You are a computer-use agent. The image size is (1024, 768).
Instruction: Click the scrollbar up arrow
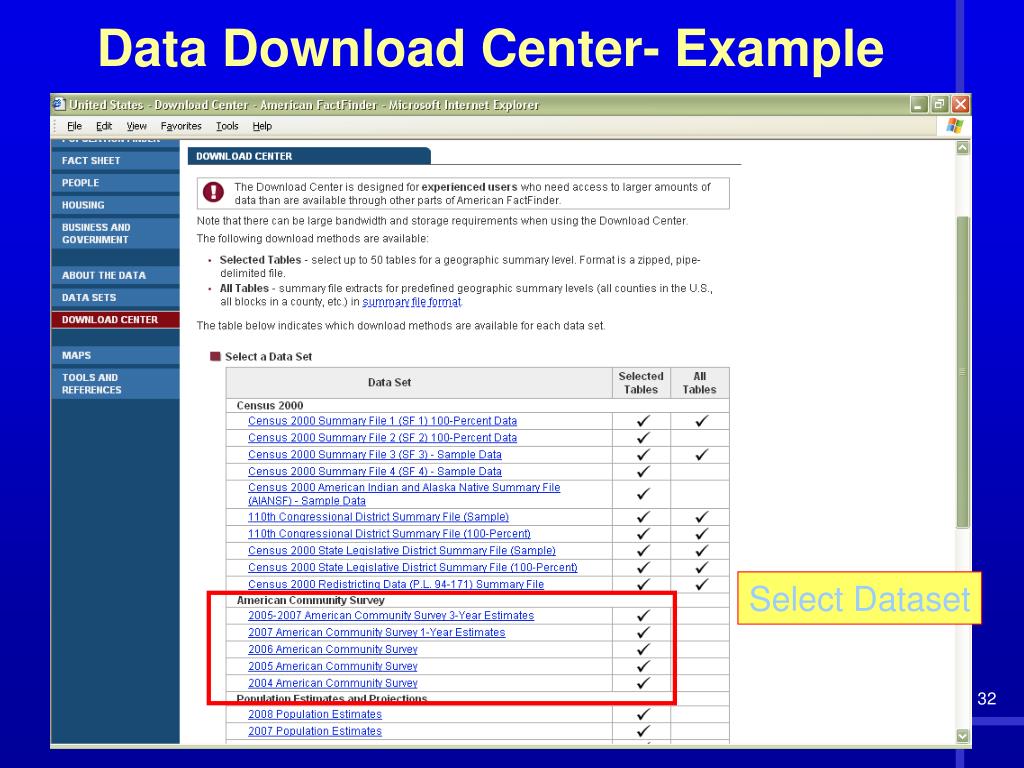tap(963, 148)
